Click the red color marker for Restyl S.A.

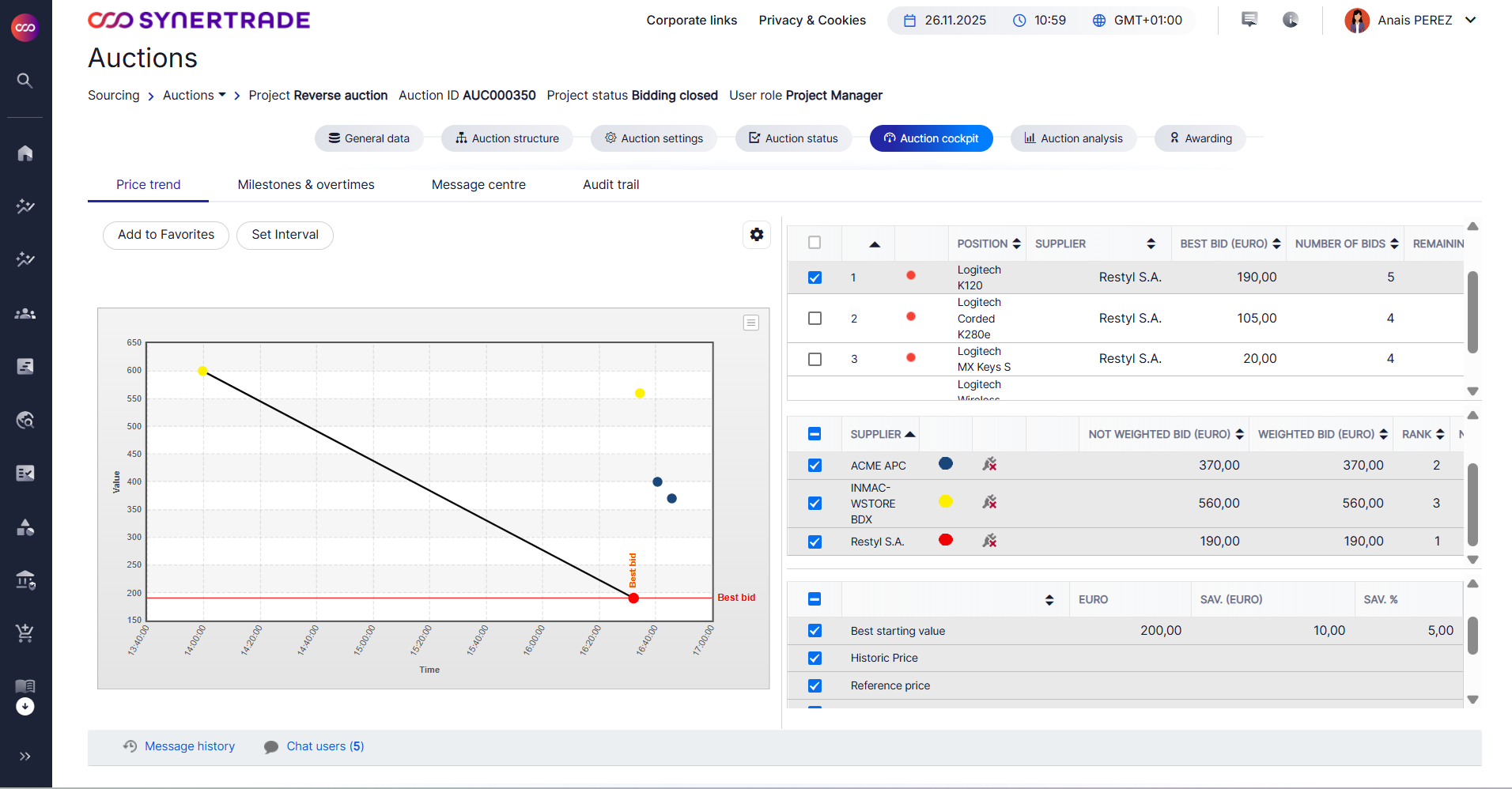946,540
